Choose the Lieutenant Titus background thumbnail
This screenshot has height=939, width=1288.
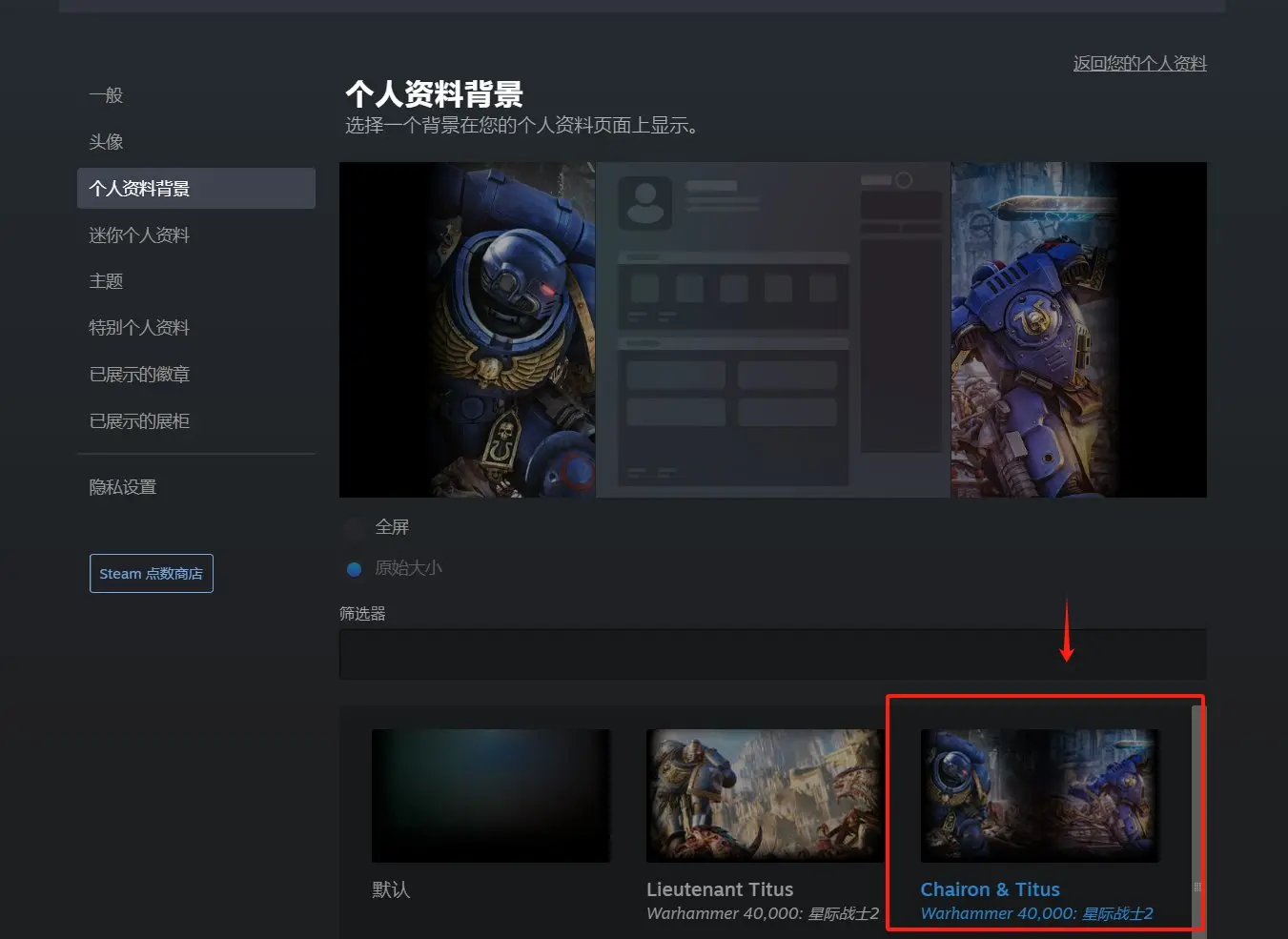(766, 796)
